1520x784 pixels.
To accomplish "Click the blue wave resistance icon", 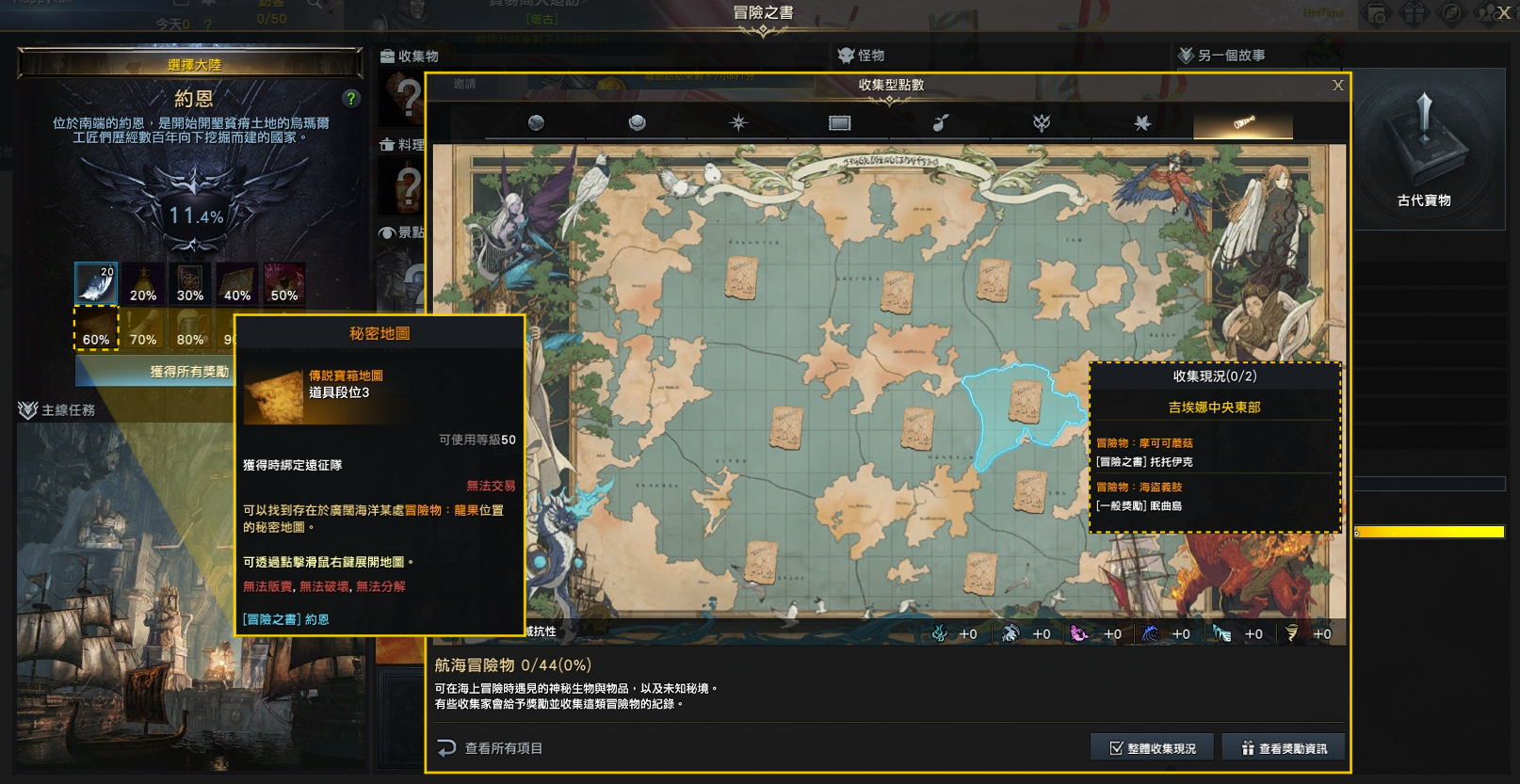I will coord(1151,634).
